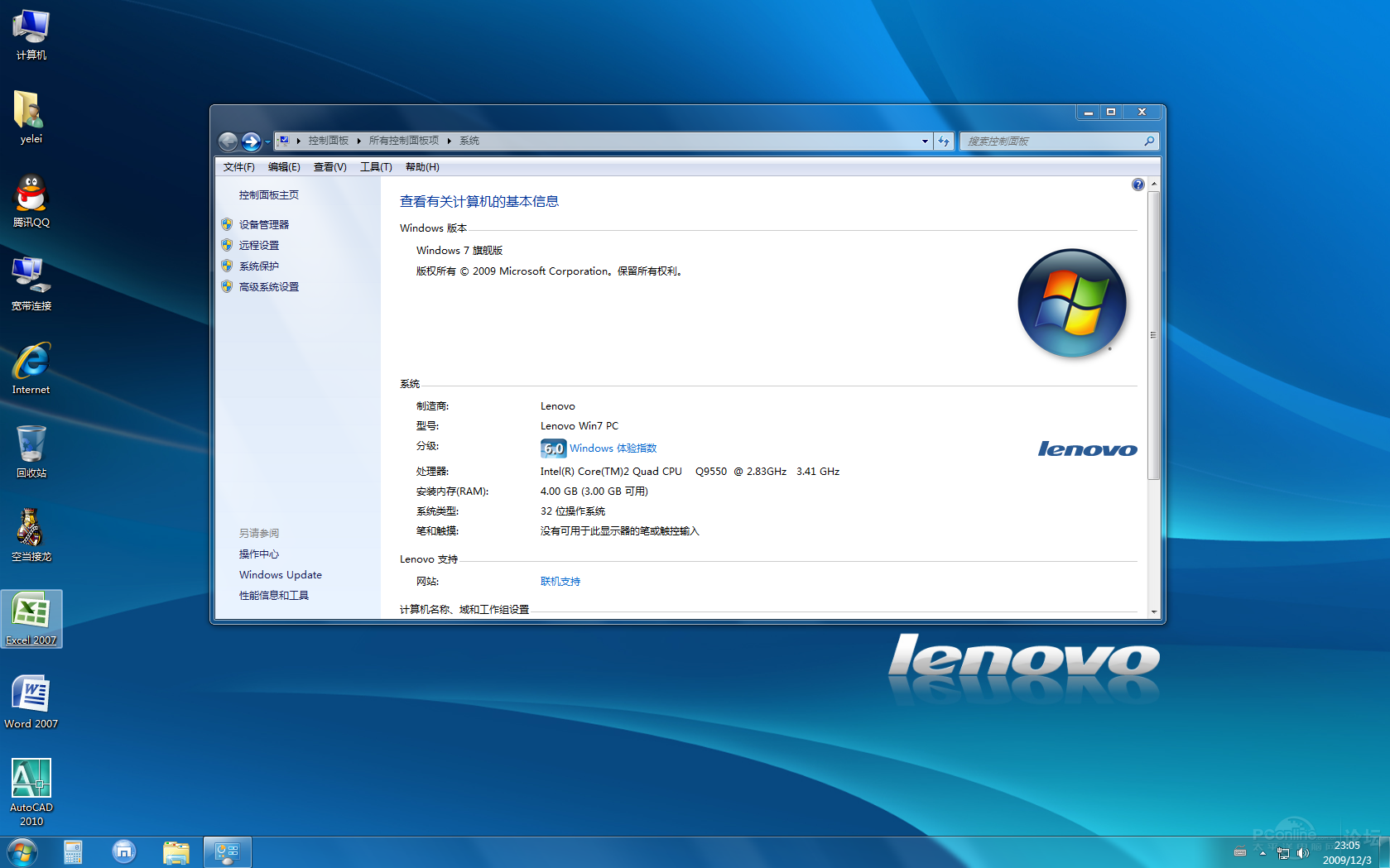Open 性能信息和工具 link
This screenshot has height=868, width=1390.
(x=274, y=596)
